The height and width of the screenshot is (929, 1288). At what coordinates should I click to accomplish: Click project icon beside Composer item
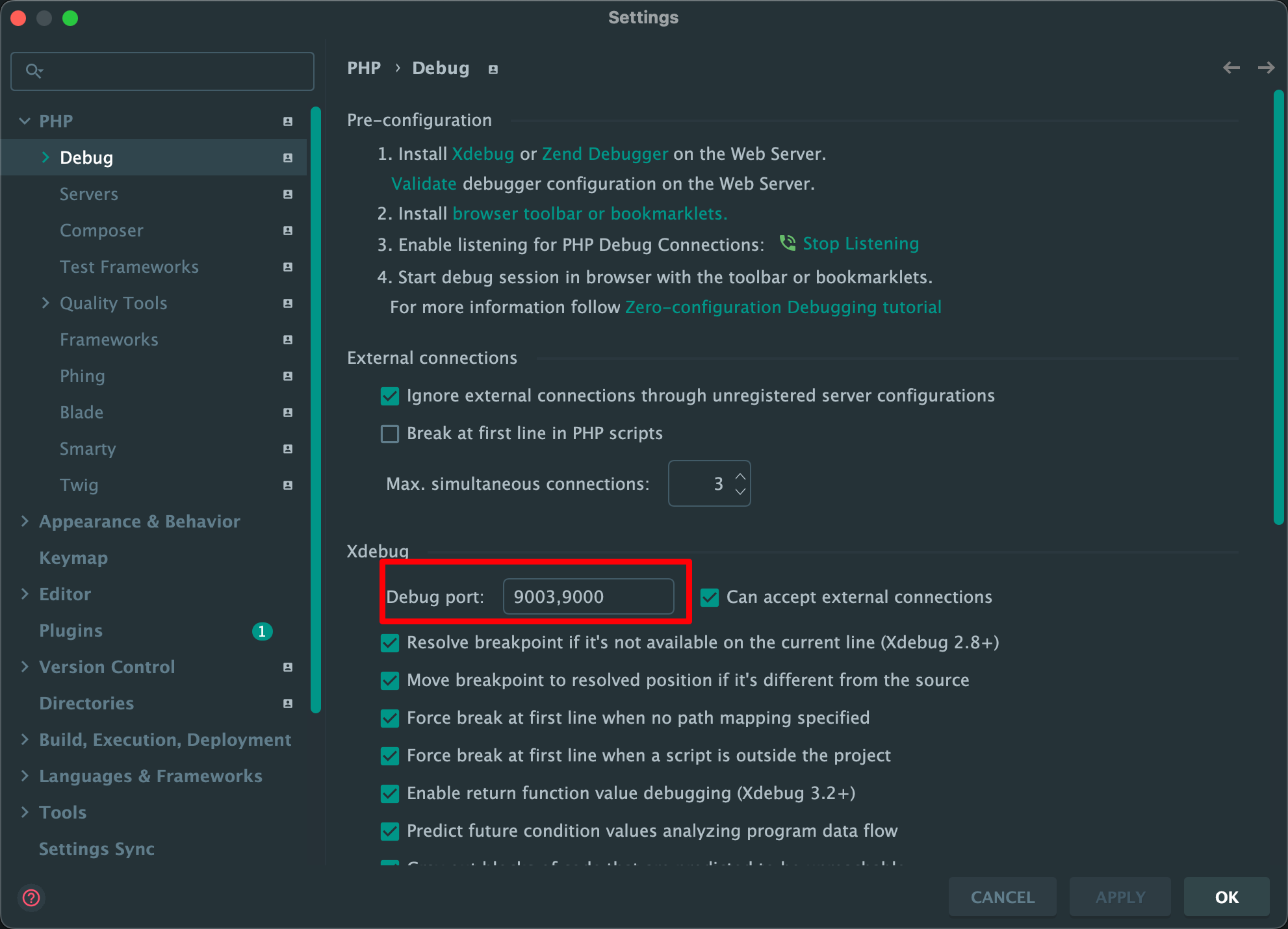point(288,231)
